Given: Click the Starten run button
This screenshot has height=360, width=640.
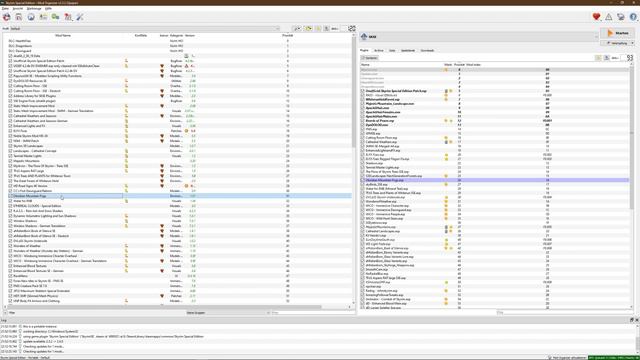Looking at the screenshot, I should tap(618, 33).
